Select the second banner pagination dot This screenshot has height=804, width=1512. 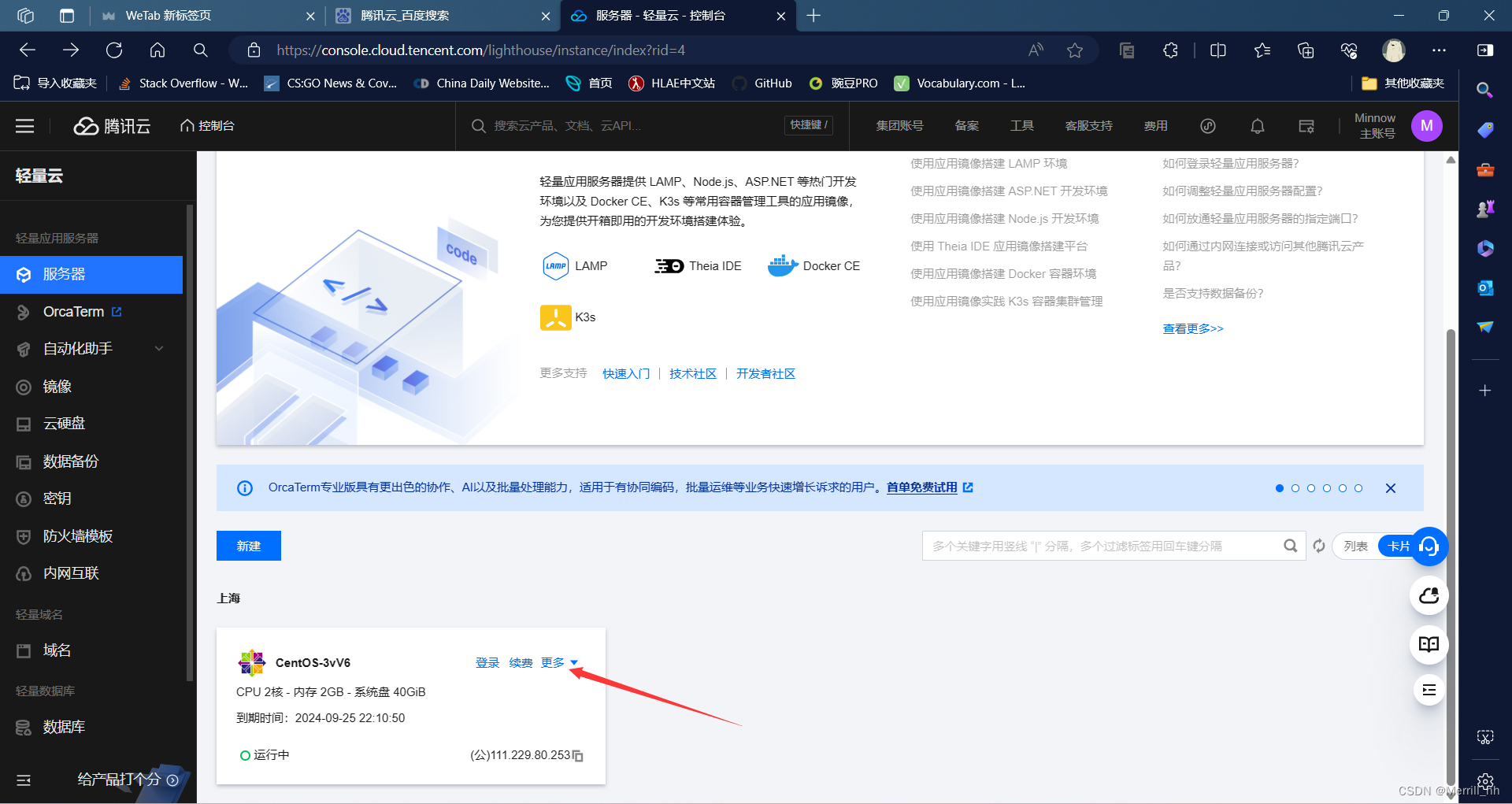click(1295, 488)
